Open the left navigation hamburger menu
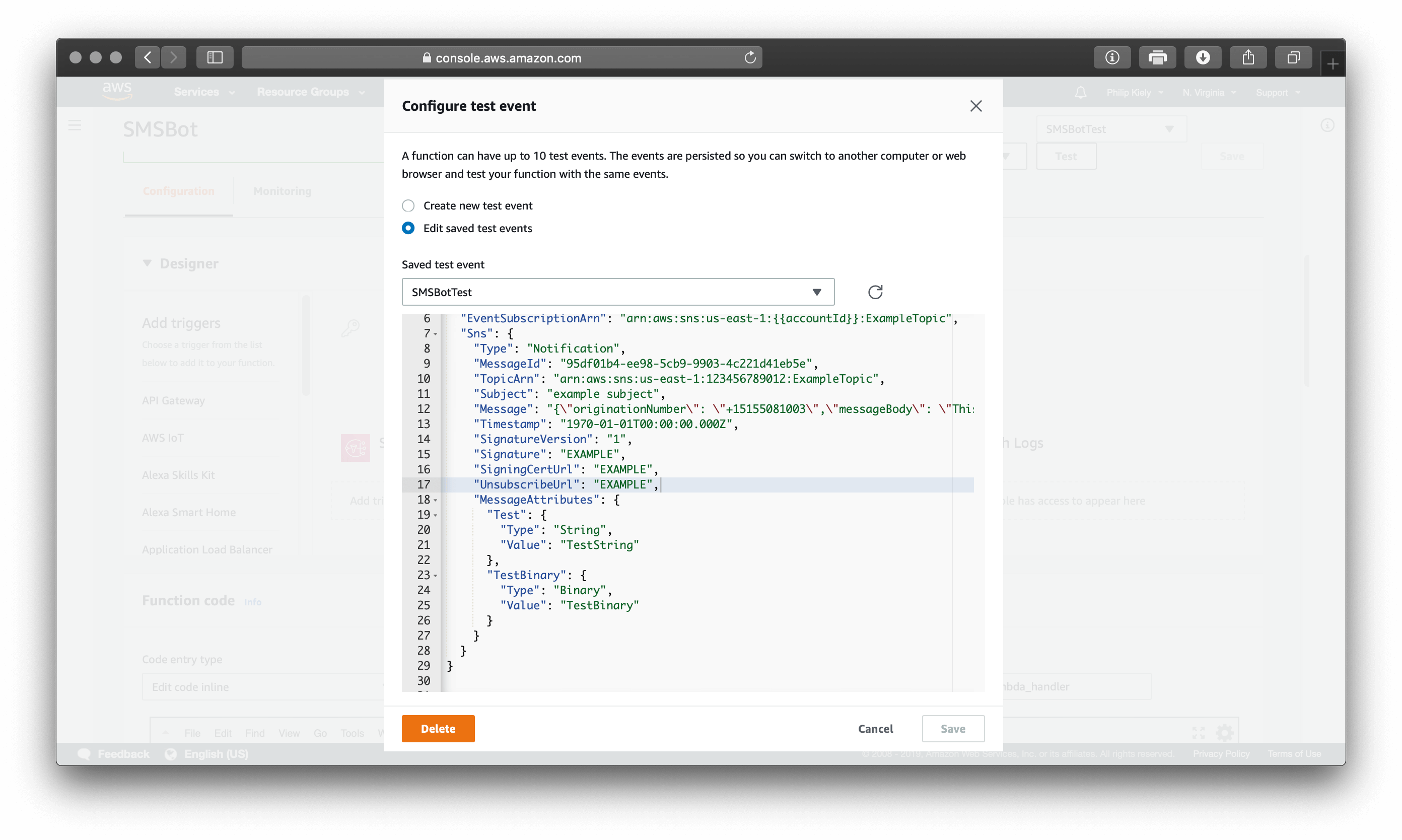 point(75,125)
